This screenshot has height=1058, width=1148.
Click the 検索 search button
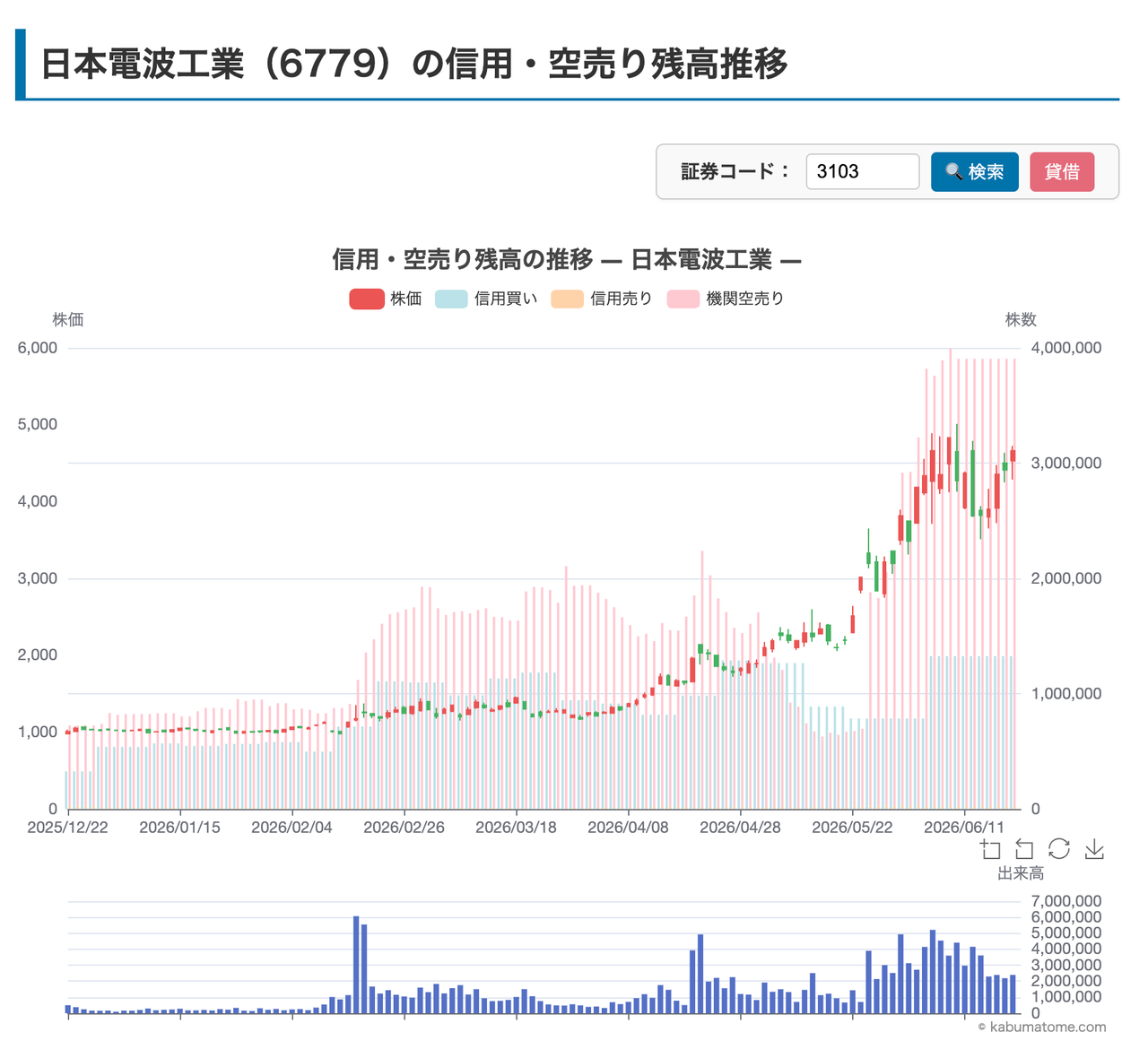click(x=975, y=171)
